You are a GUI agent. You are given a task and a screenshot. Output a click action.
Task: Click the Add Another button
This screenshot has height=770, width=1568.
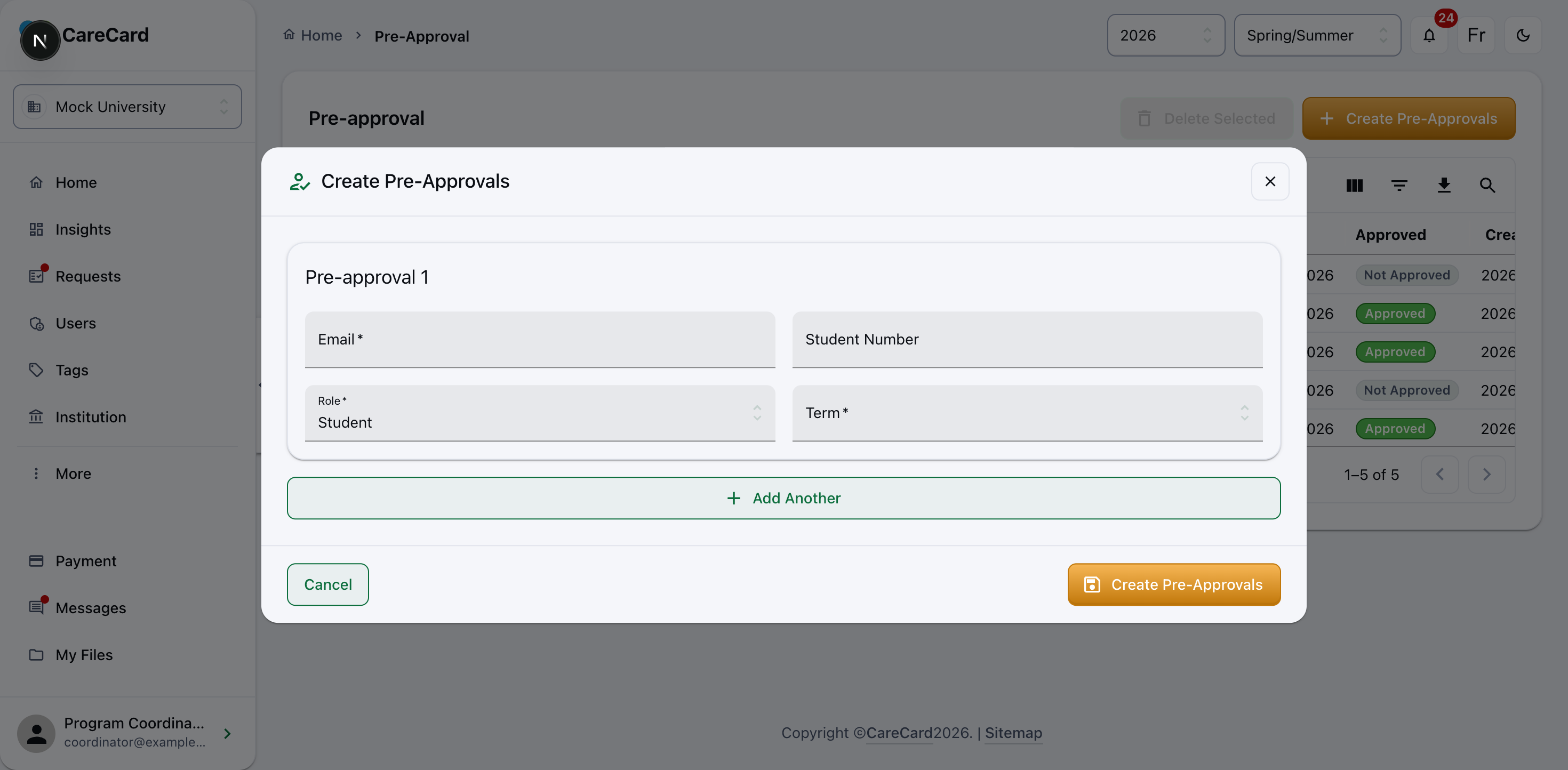pyautogui.click(x=783, y=498)
